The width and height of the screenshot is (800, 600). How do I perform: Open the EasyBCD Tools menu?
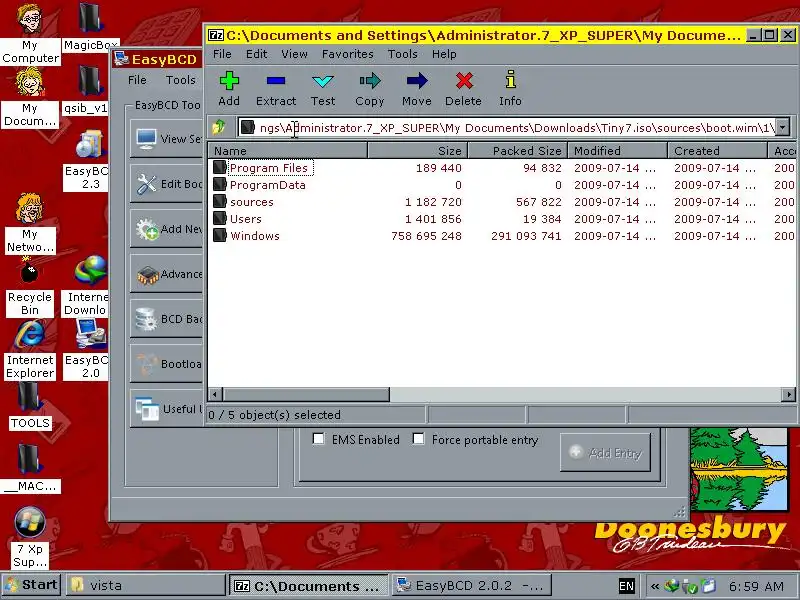(x=181, y=80)
